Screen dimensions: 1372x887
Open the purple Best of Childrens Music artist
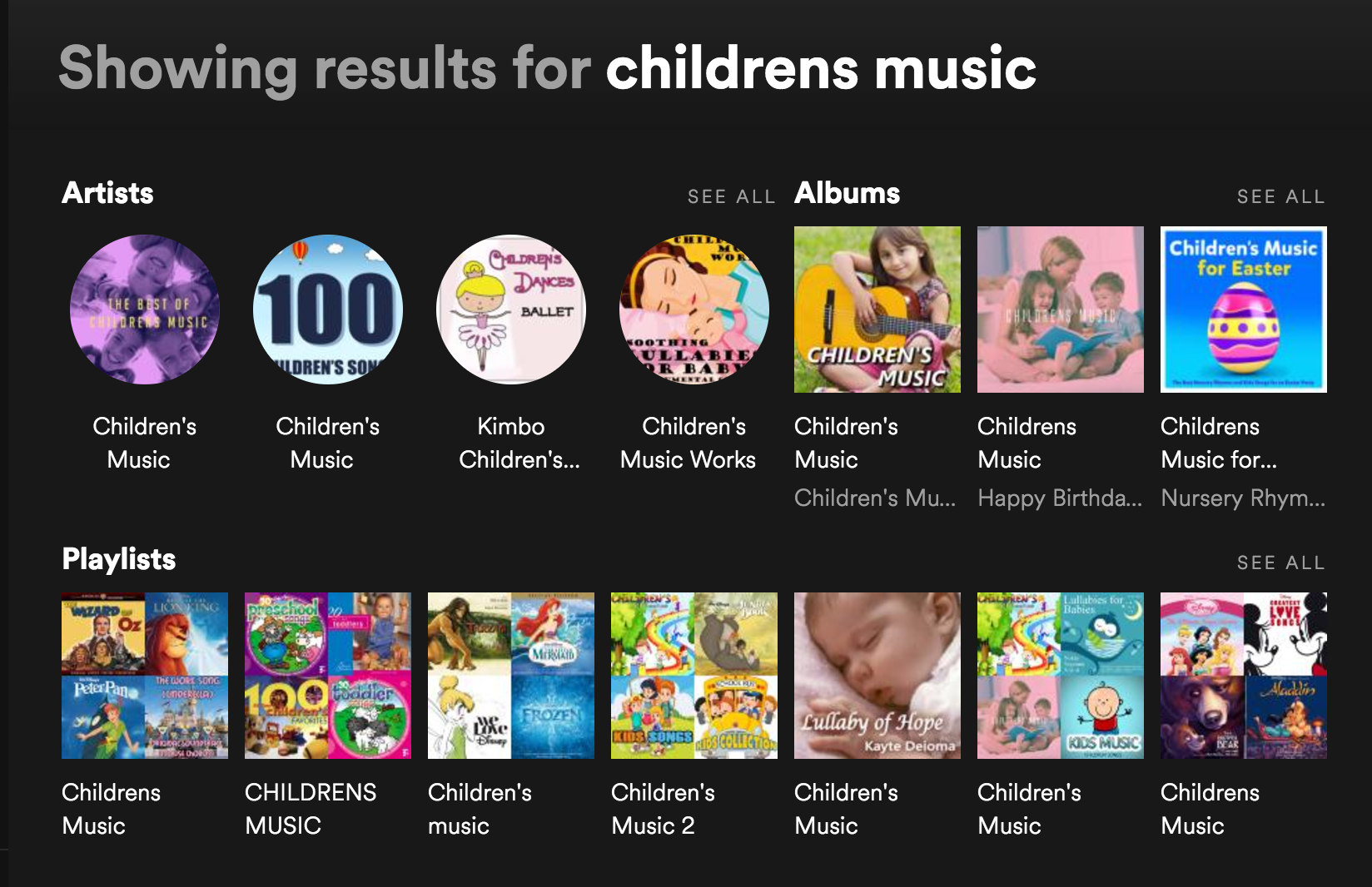pos(145,310)
